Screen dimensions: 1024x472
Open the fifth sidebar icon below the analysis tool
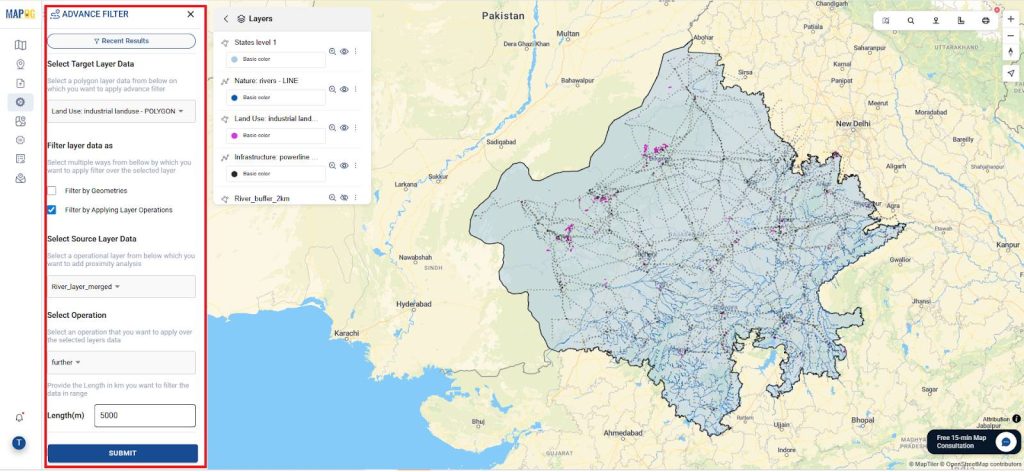point(20,121)
